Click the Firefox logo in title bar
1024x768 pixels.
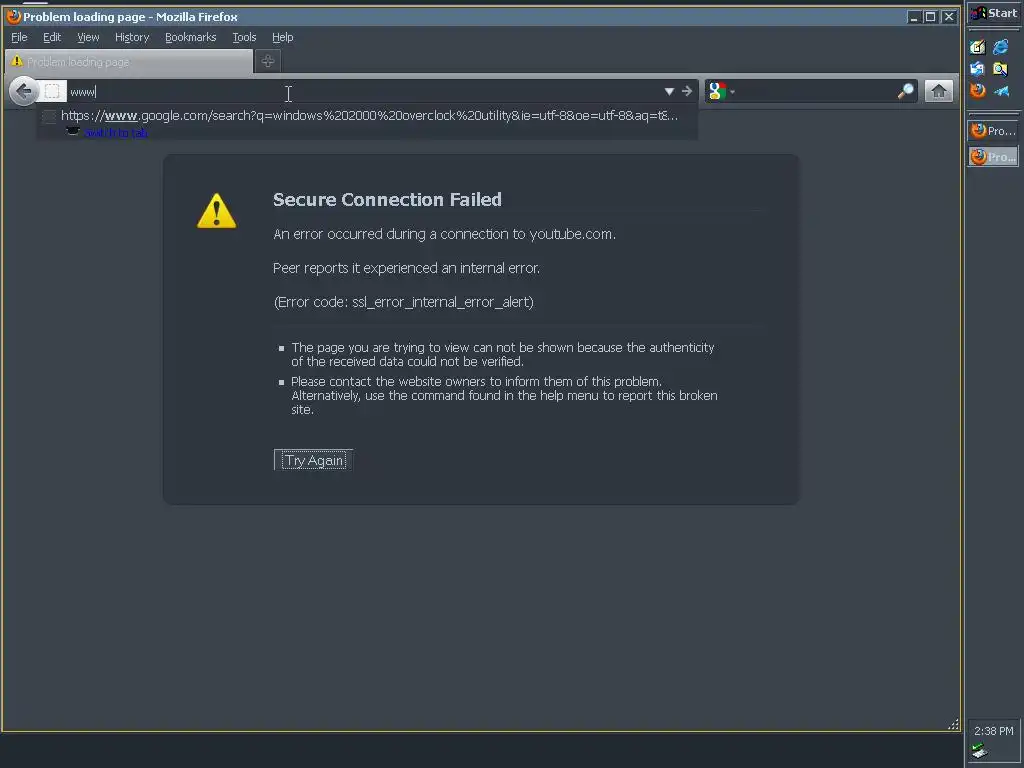(x=14, y=16)
